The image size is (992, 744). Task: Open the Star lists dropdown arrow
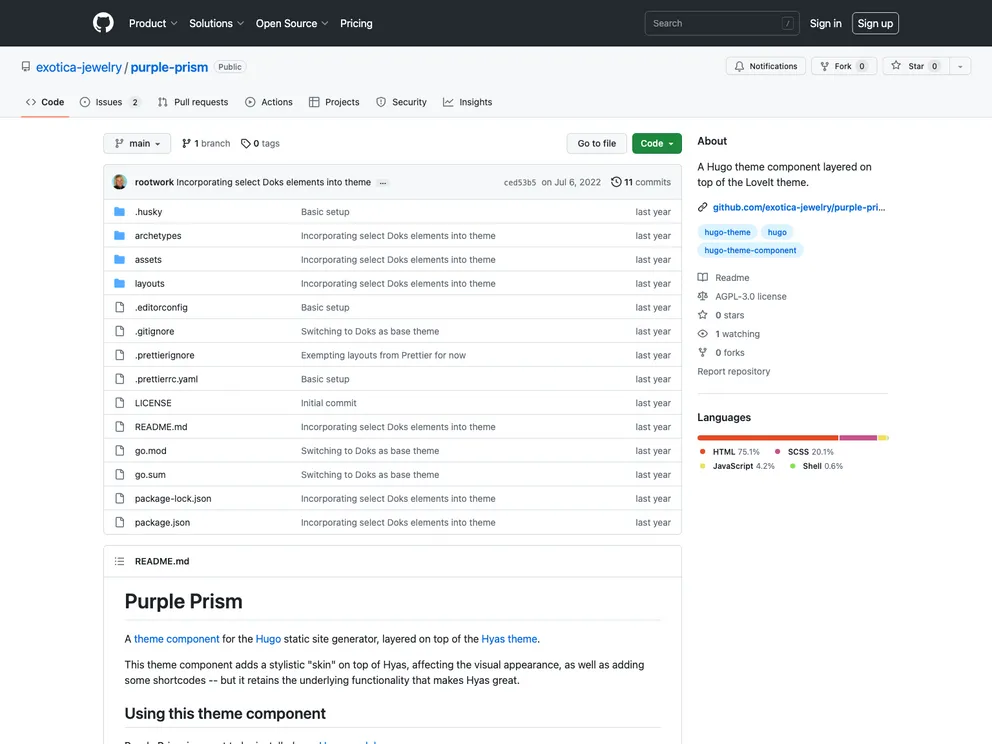(960, 66)
